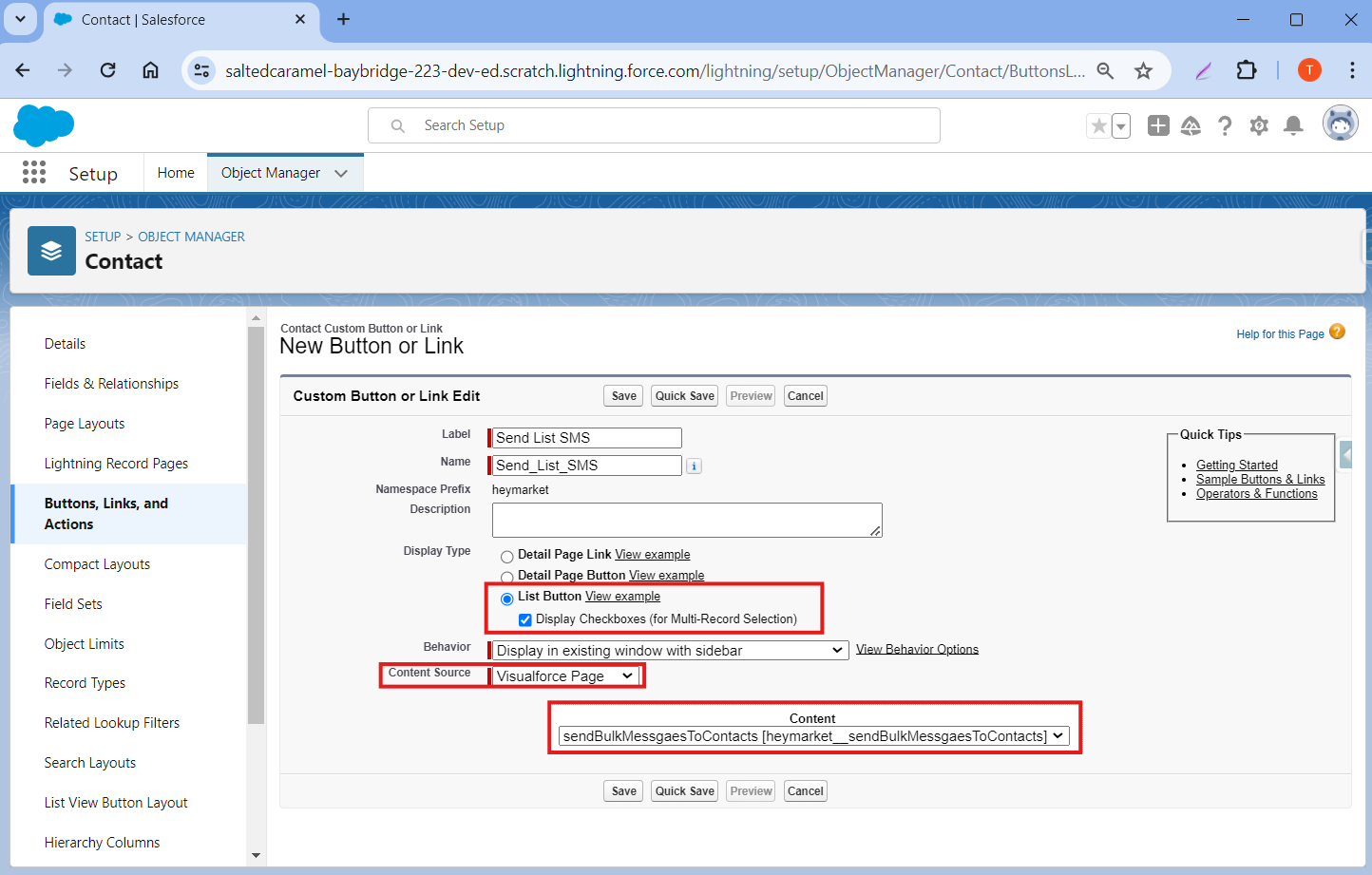Click in the Search Setup box
This screenshot has width=1372, height=875.
pyautogui.click(x=654, y=125)
